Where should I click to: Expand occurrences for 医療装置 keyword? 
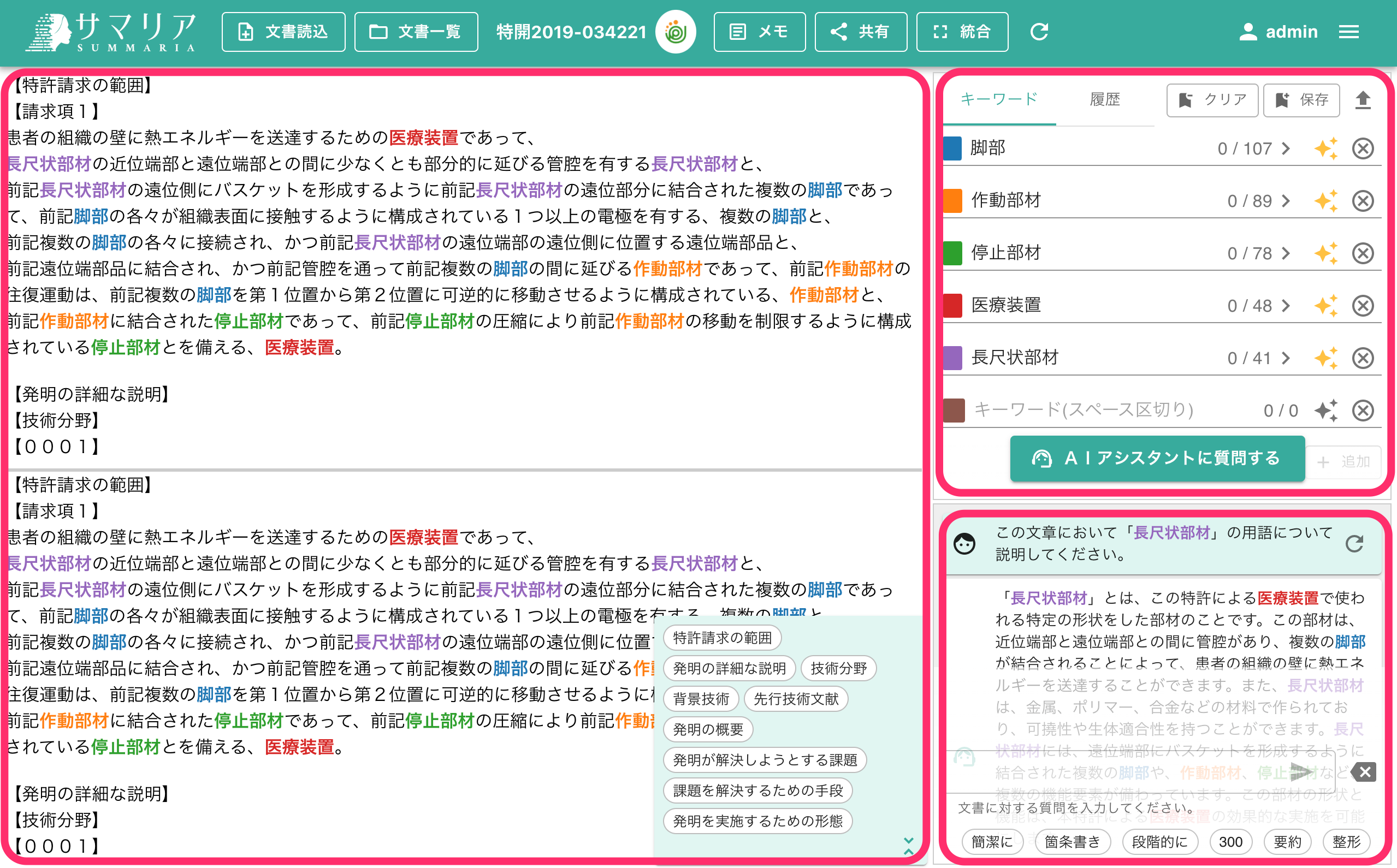pyautogui.click(x=1286, y=305)
